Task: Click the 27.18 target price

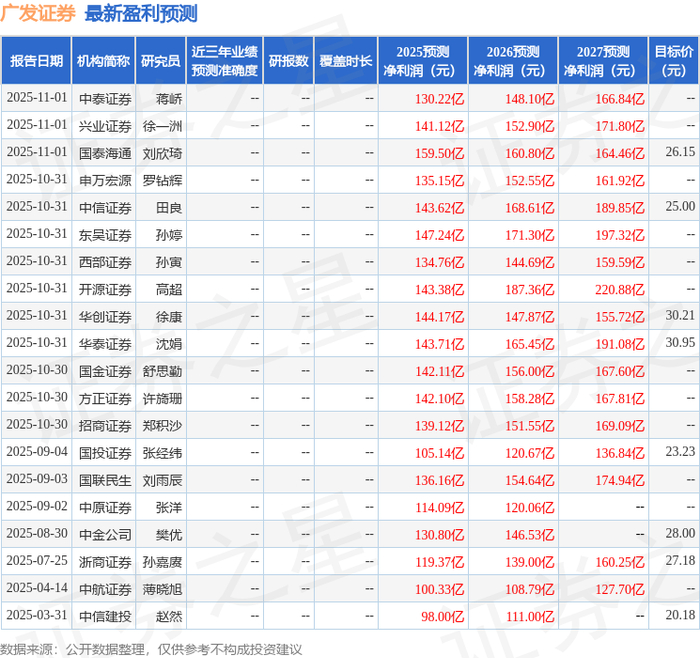Action: tap(680, 560)
